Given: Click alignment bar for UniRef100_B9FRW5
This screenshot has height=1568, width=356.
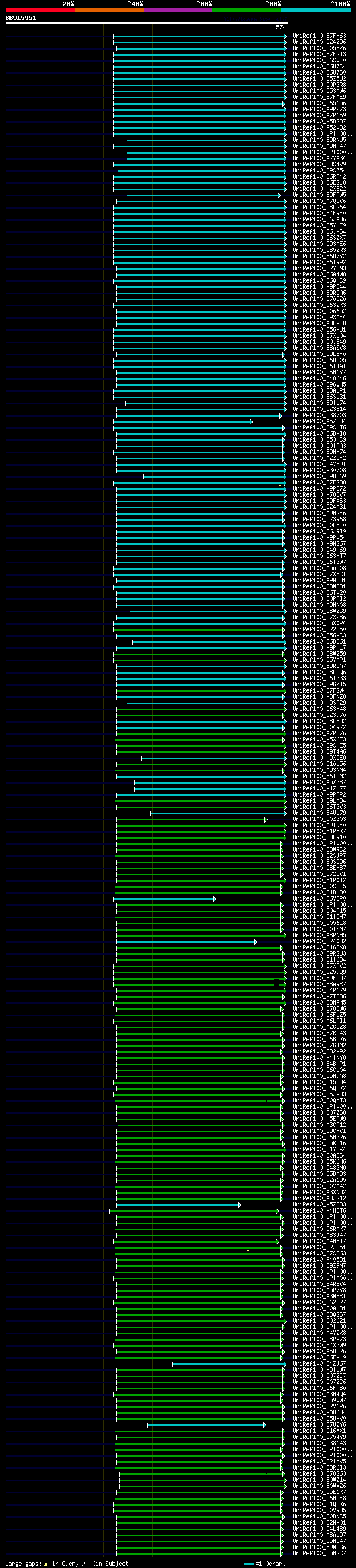Looking at the screenshot, I should (x=203, y=195).
